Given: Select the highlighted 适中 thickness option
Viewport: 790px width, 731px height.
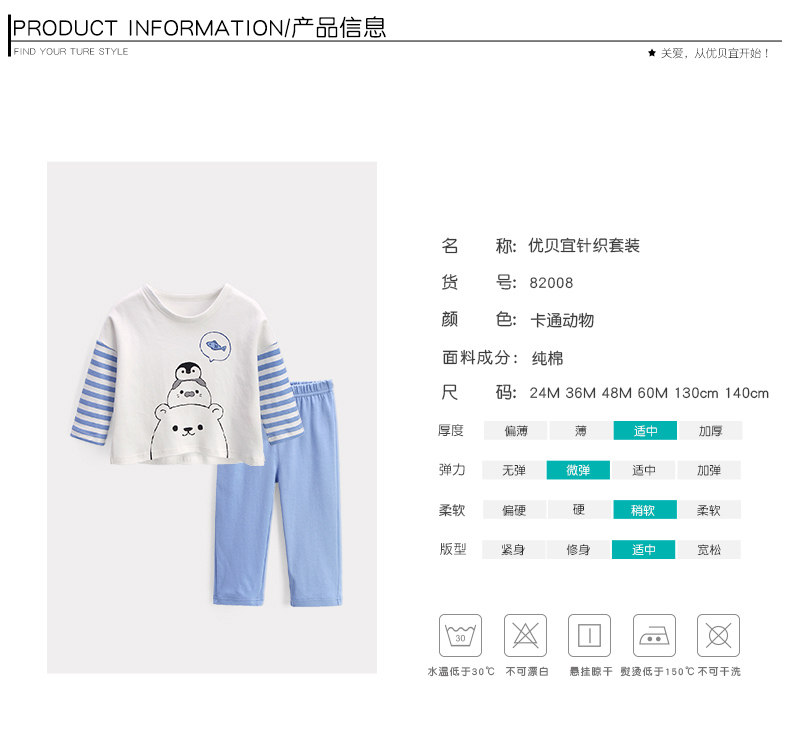Looking at the screenshot, I should (645, 431).
